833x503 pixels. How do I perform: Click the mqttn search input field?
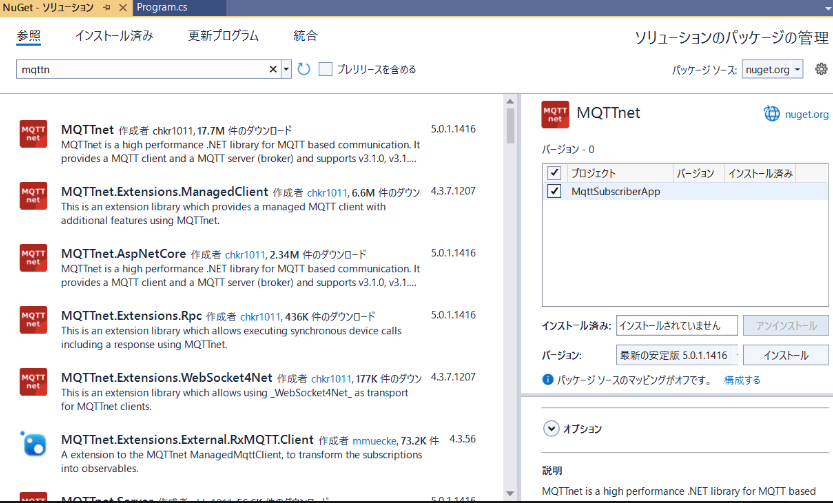[142, 69]
